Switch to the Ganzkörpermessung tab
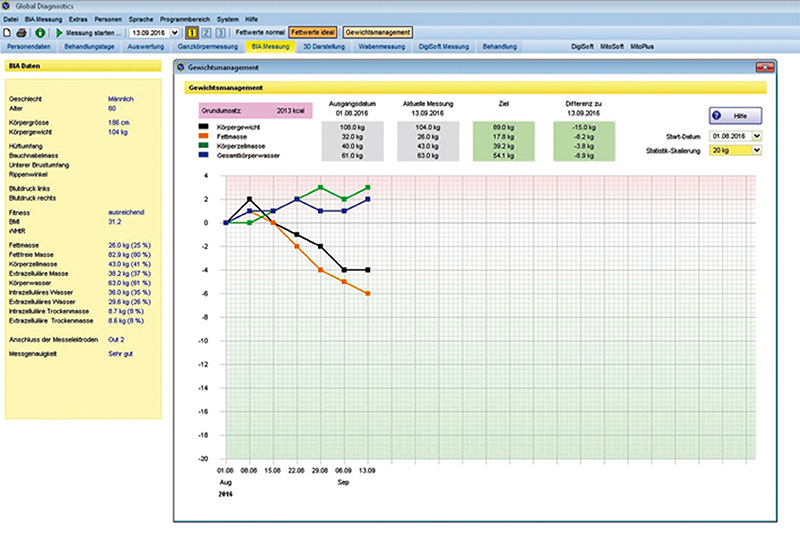 pos(208,46)
